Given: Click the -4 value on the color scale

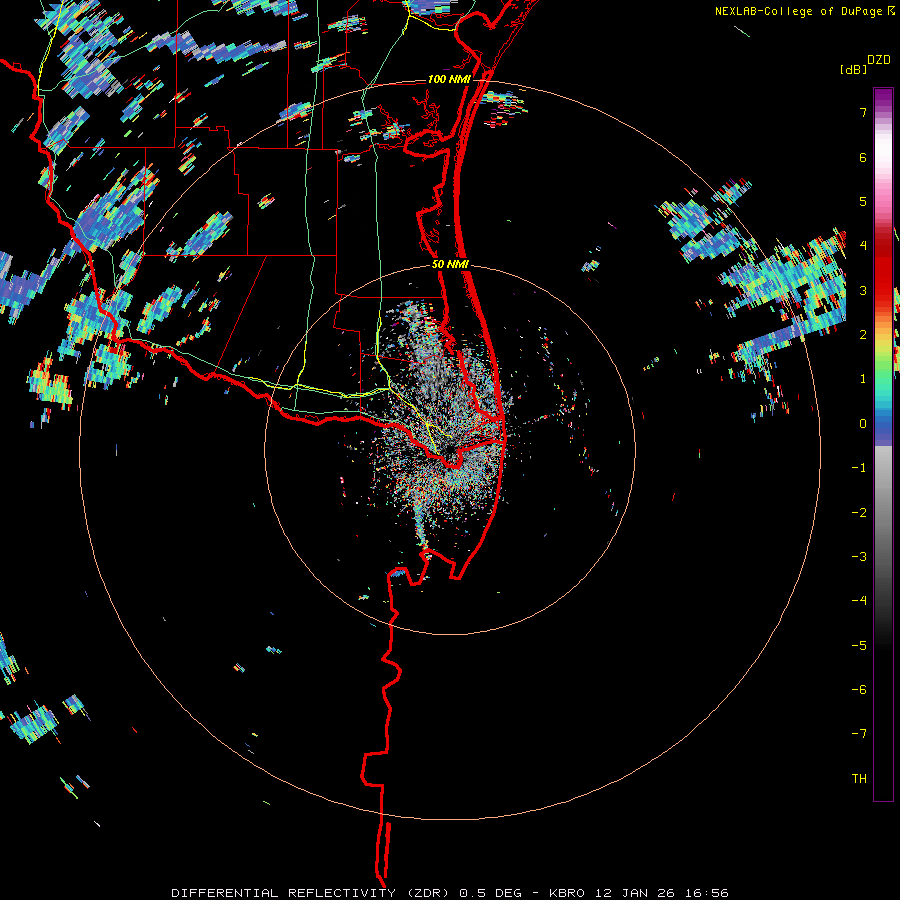Looking at the screenshot, I should pyautogui.click(x=859, y=601).
